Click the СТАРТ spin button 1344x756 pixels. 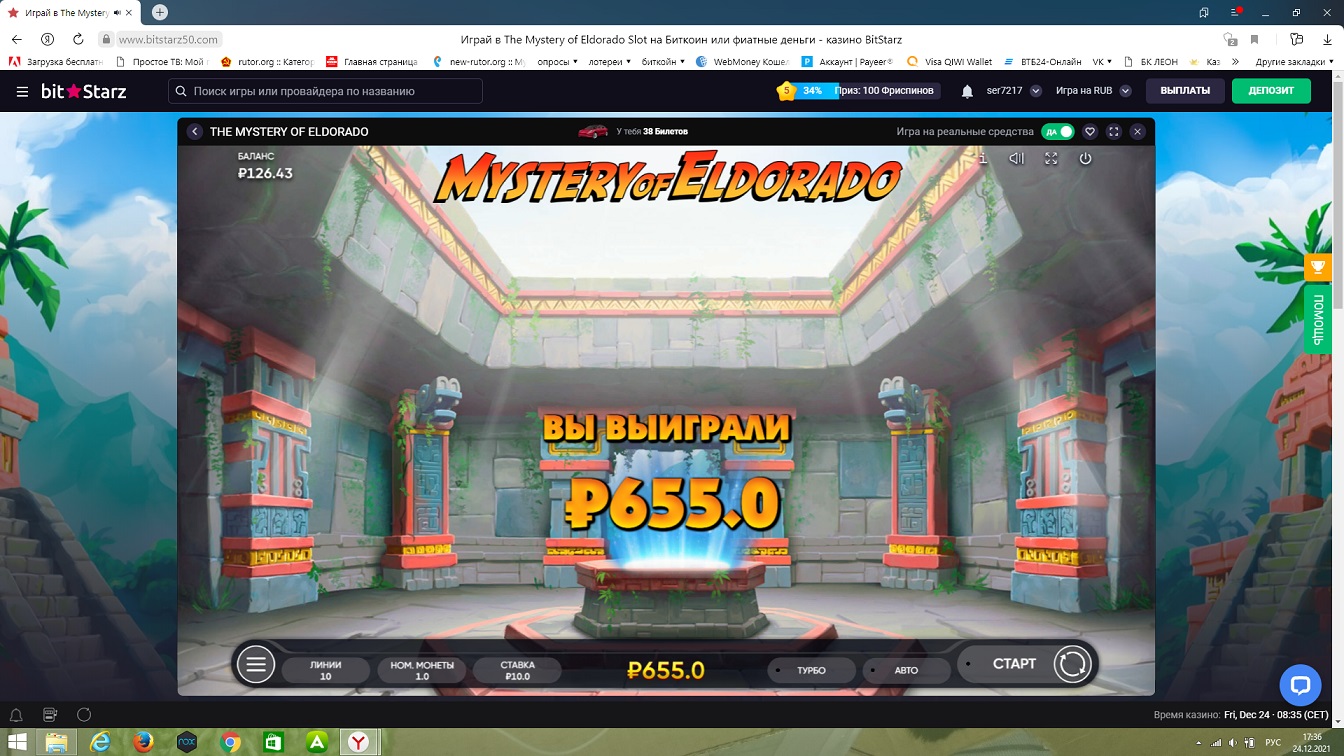pos(1014,664)
